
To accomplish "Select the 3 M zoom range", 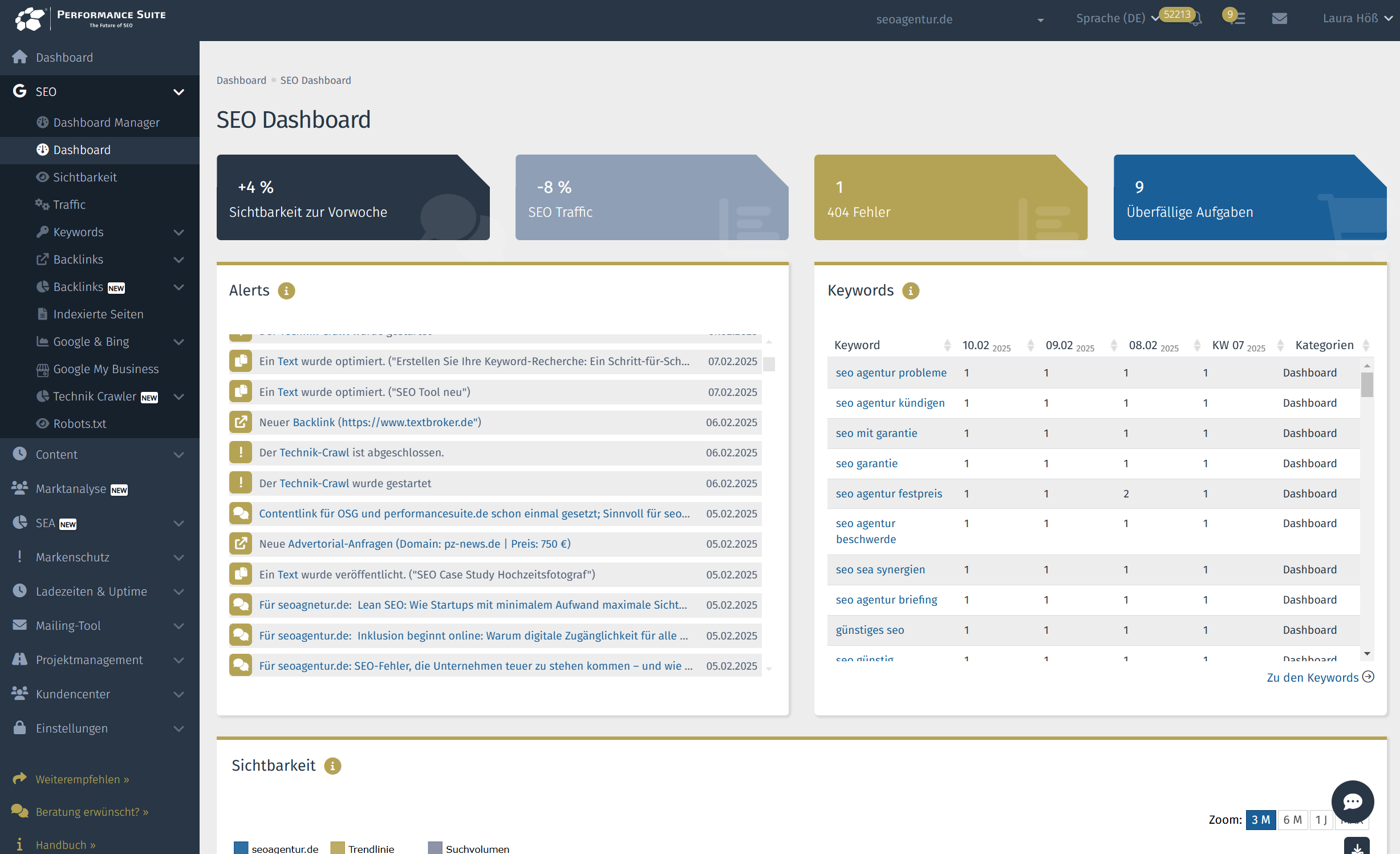I will pos(1260,820).
